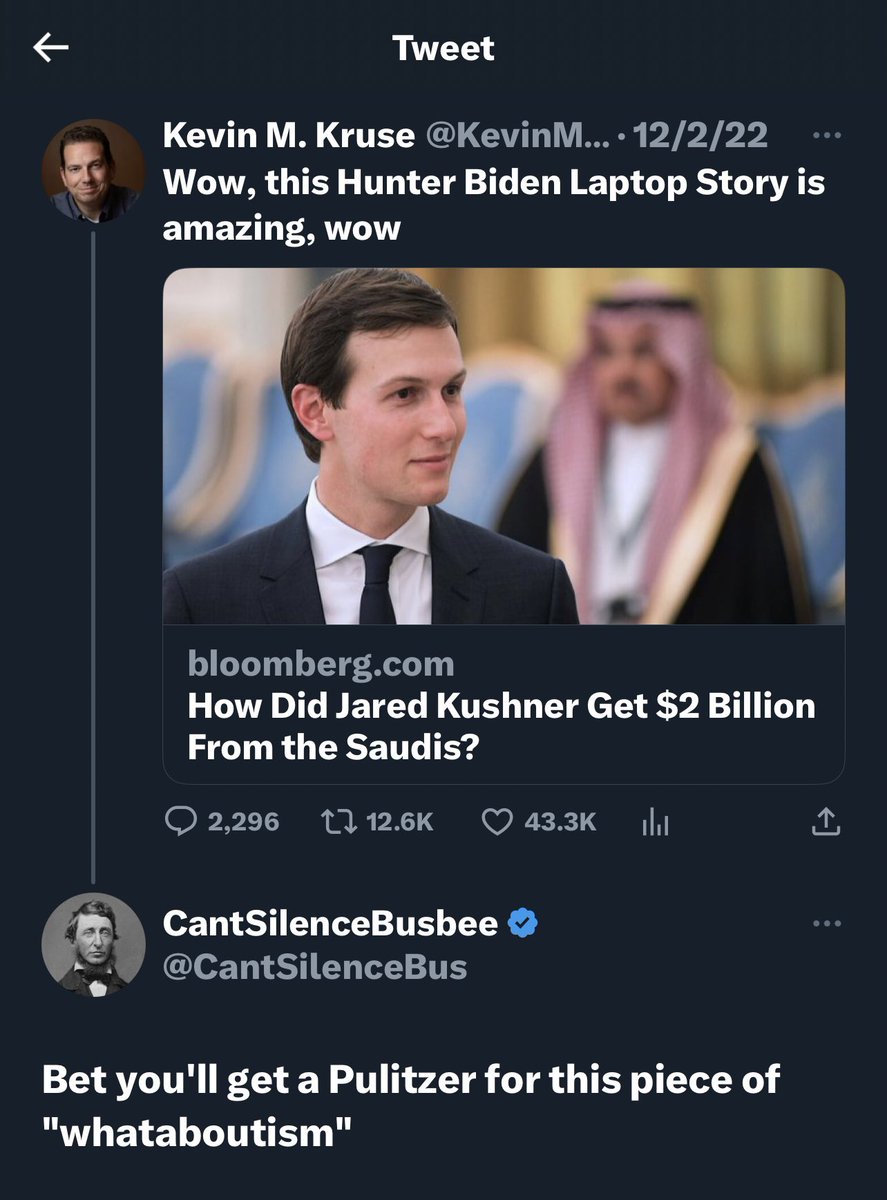The width and height of the screenshot is (887, 1200).
Task: Tap the back arrow icon
Action: pos(51,48)
